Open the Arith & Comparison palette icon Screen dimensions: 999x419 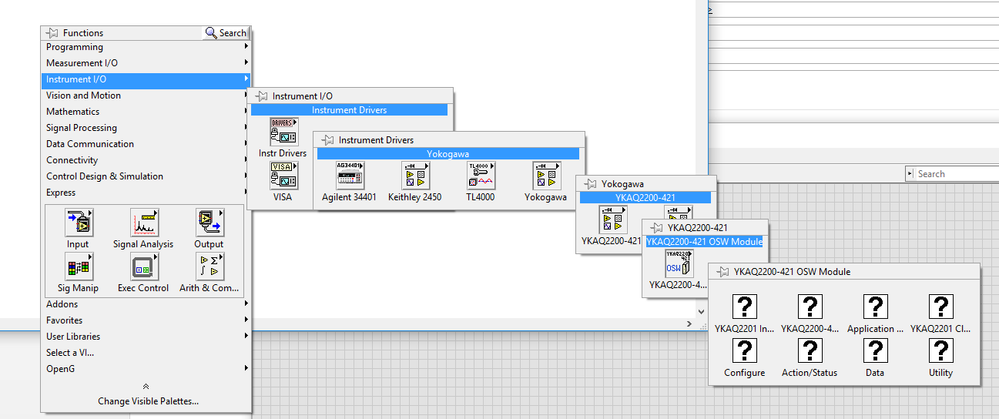209,267
